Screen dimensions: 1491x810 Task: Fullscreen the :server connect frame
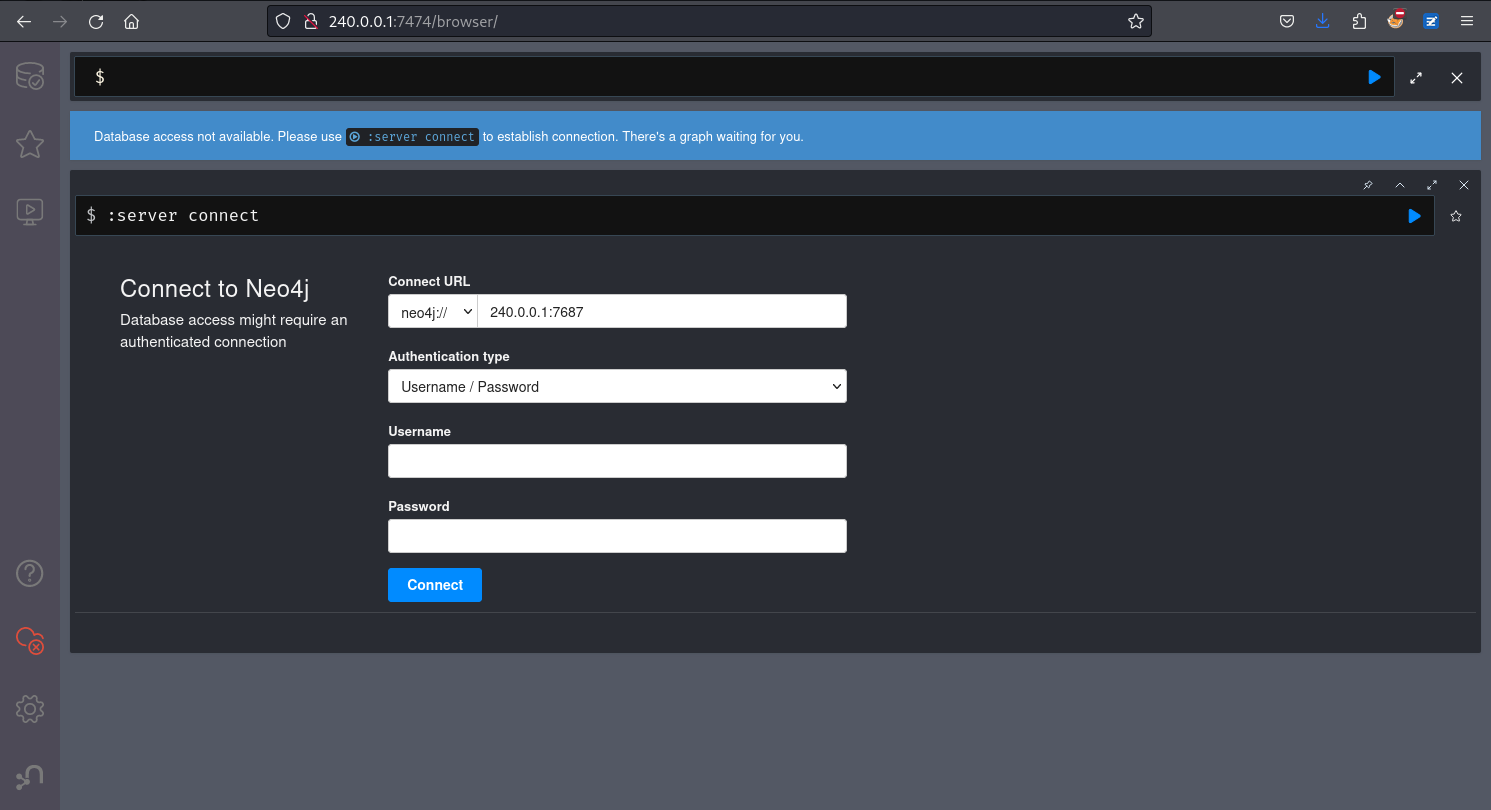1432,185
